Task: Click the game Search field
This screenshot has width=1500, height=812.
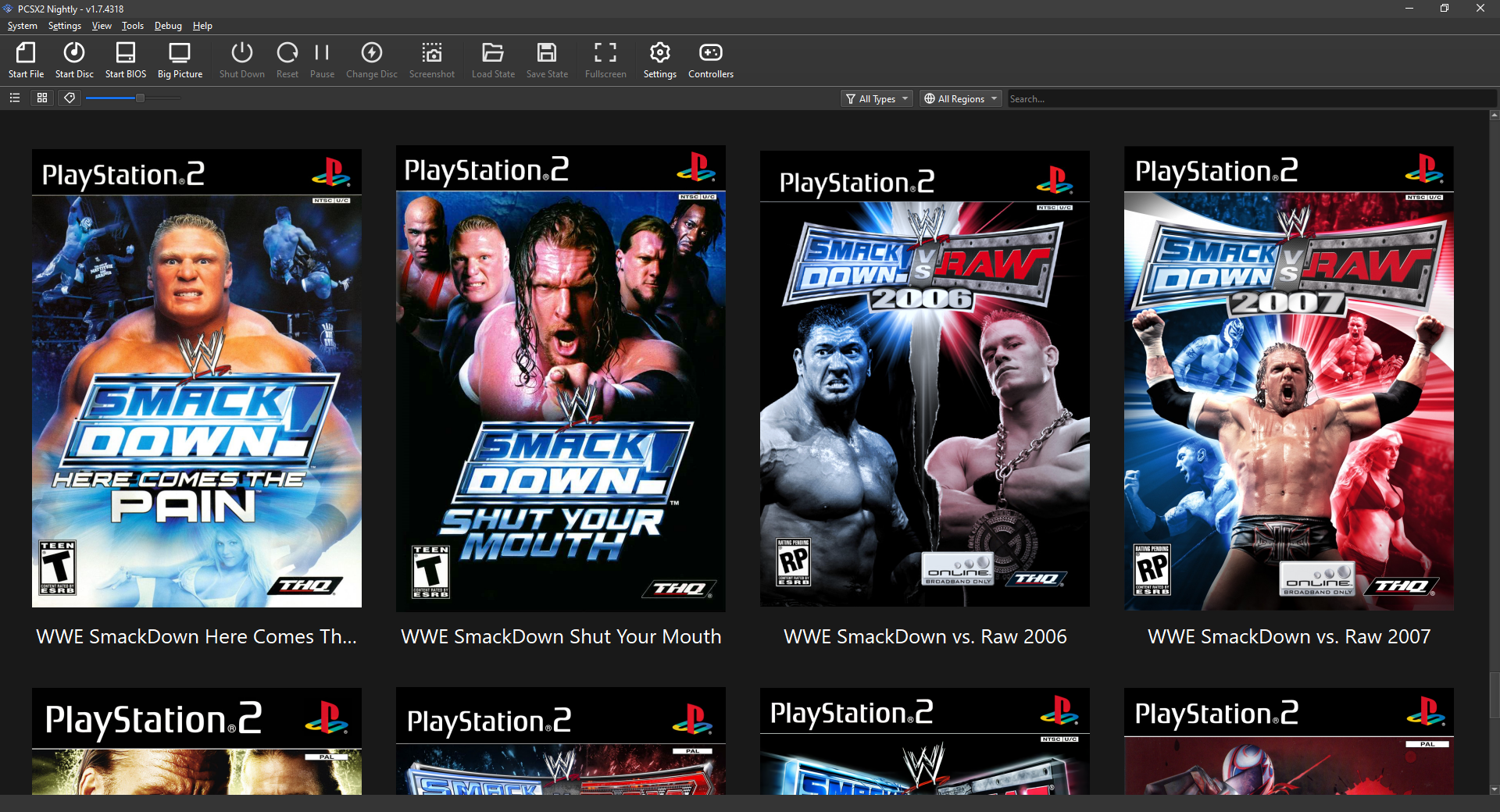Action: point(1250,98)
